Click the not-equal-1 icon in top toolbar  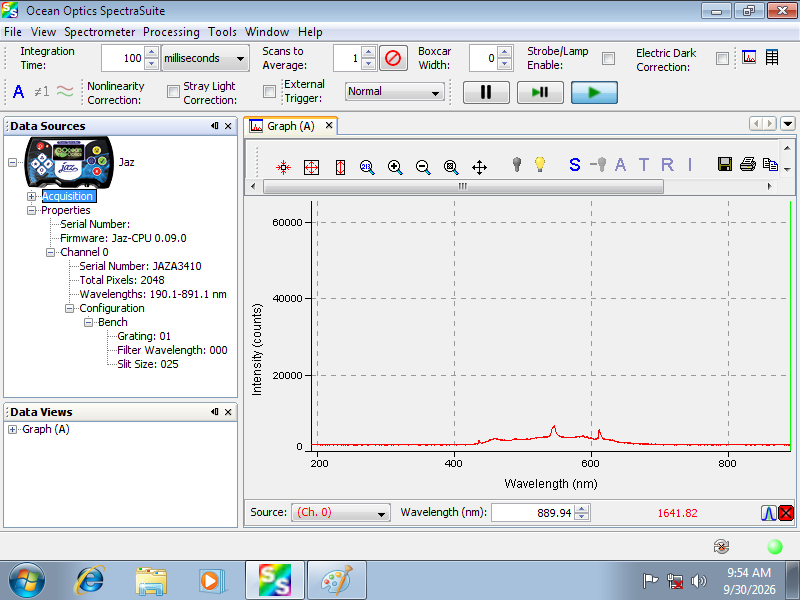(x=42, y=92)
